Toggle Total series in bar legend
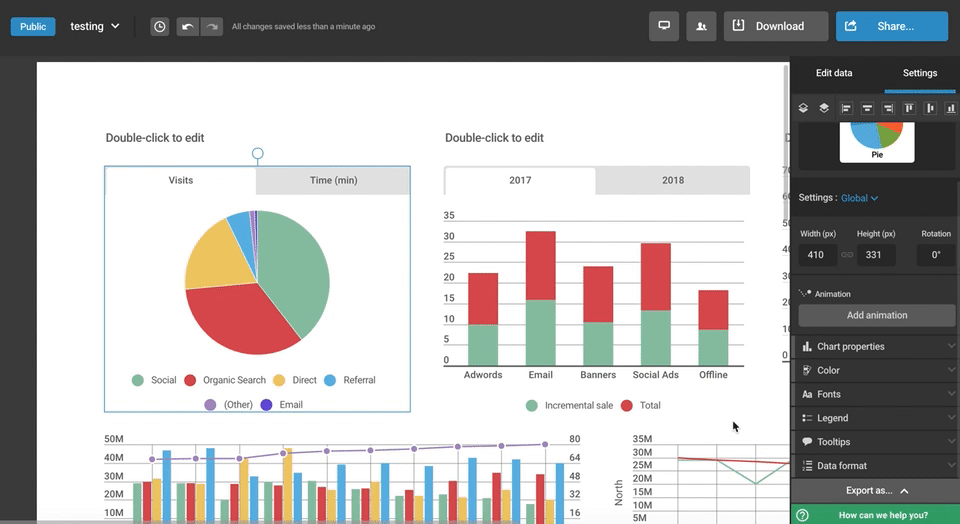The width and height of the screenshot is (960, 524). (640, 405)
